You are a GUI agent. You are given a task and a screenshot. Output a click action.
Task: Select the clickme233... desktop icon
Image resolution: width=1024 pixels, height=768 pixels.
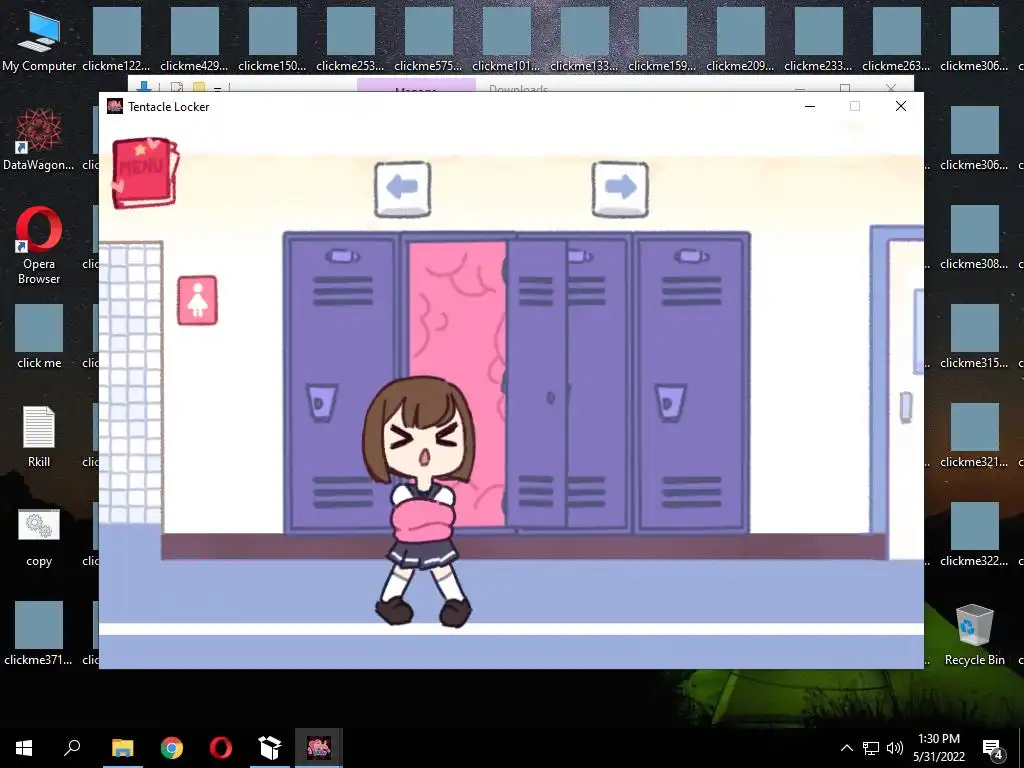(818, 40)
